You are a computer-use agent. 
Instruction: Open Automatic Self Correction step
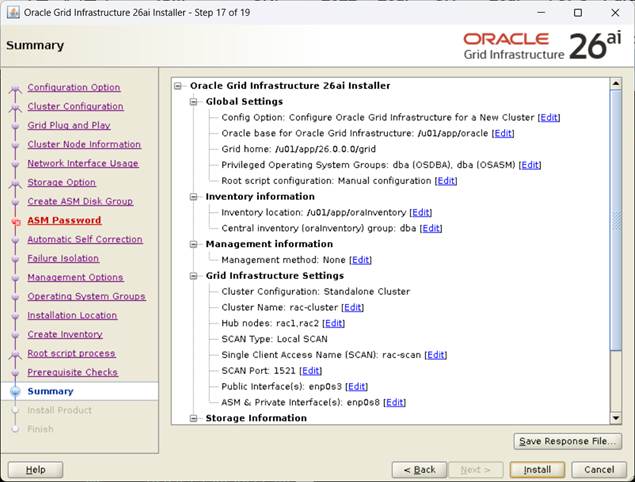85,239
